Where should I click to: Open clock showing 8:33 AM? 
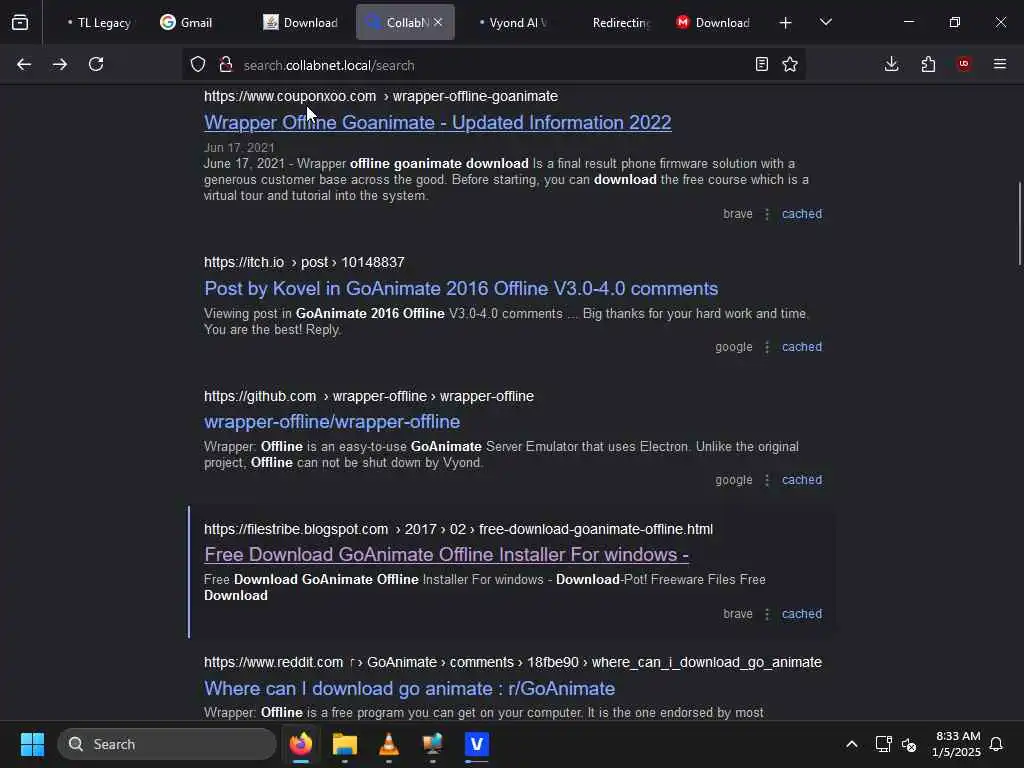pyautogui.click(x=957, y=744)
